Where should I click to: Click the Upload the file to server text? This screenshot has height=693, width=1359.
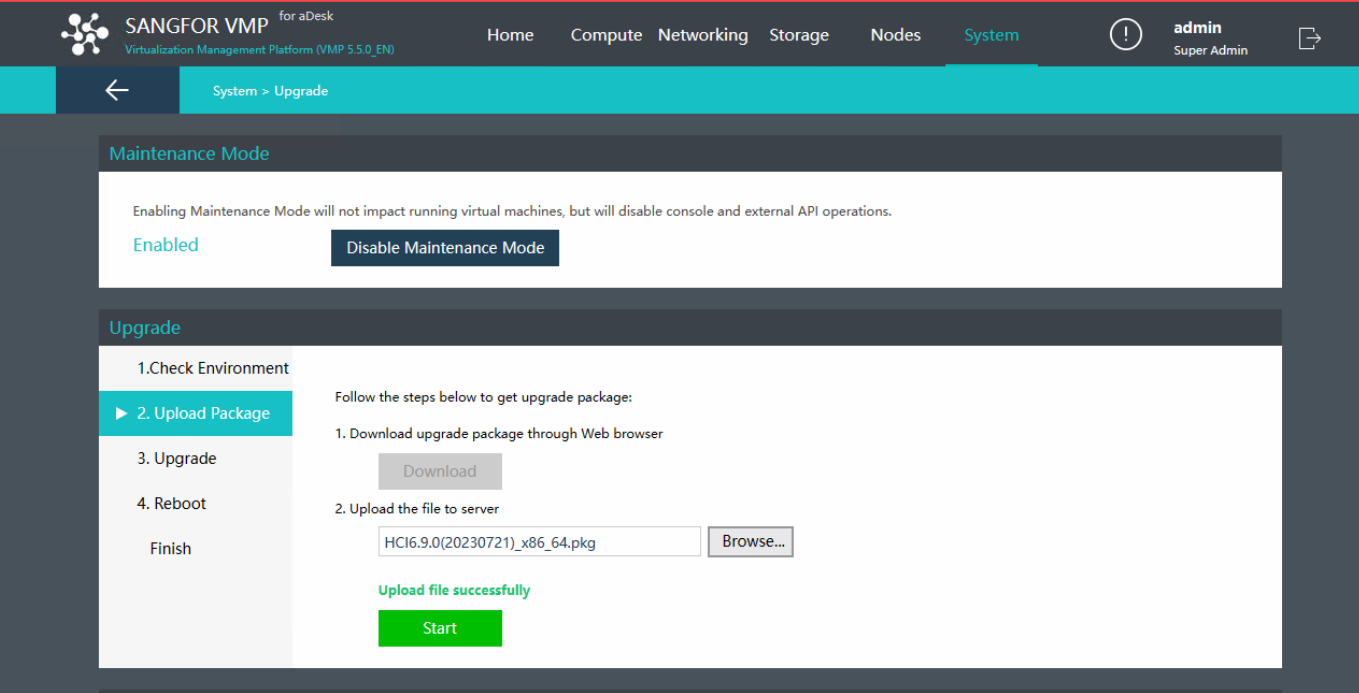click(x=417, y=509)
